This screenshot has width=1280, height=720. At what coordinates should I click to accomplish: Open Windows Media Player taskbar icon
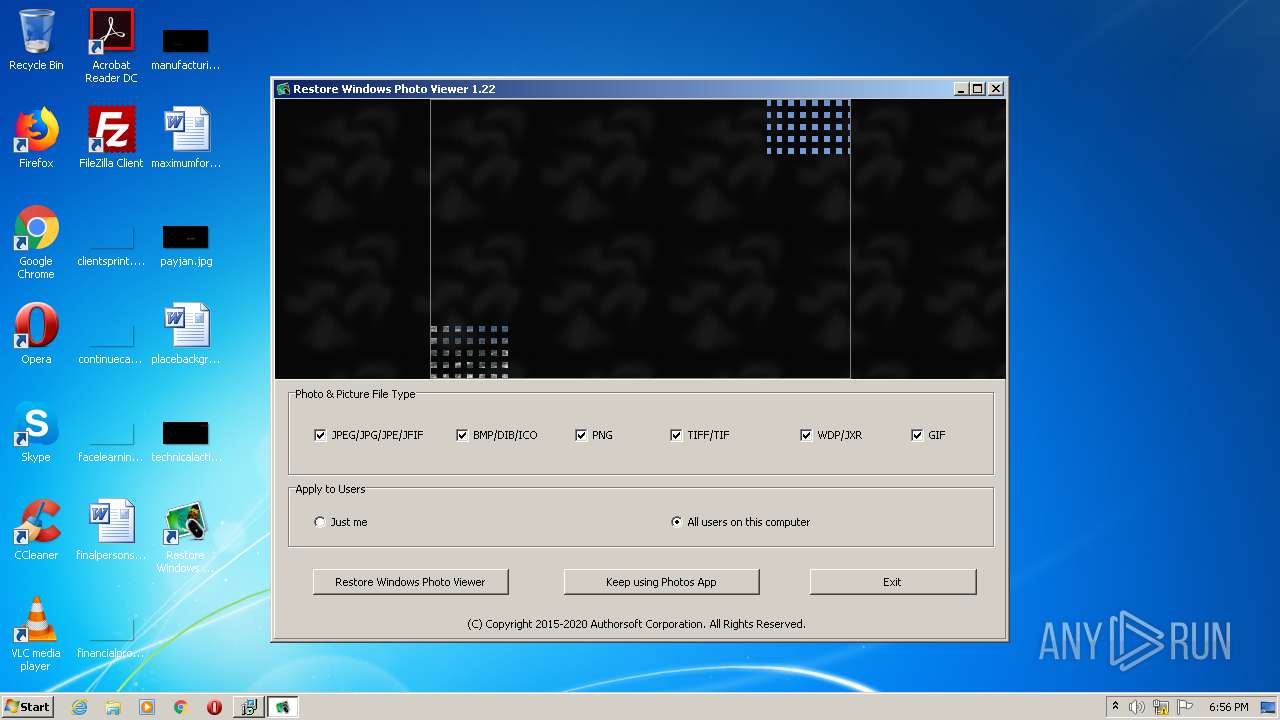pyautogui.click(x=147, y=707)
